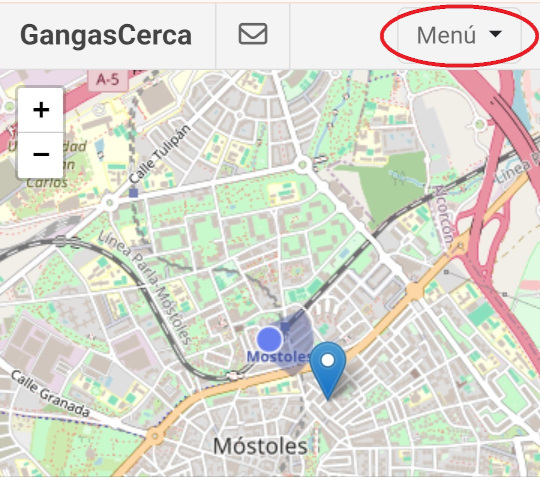This screenshot has height=477, width=540.
Task: Click the blue current-location dot
Action: [269, 340]
